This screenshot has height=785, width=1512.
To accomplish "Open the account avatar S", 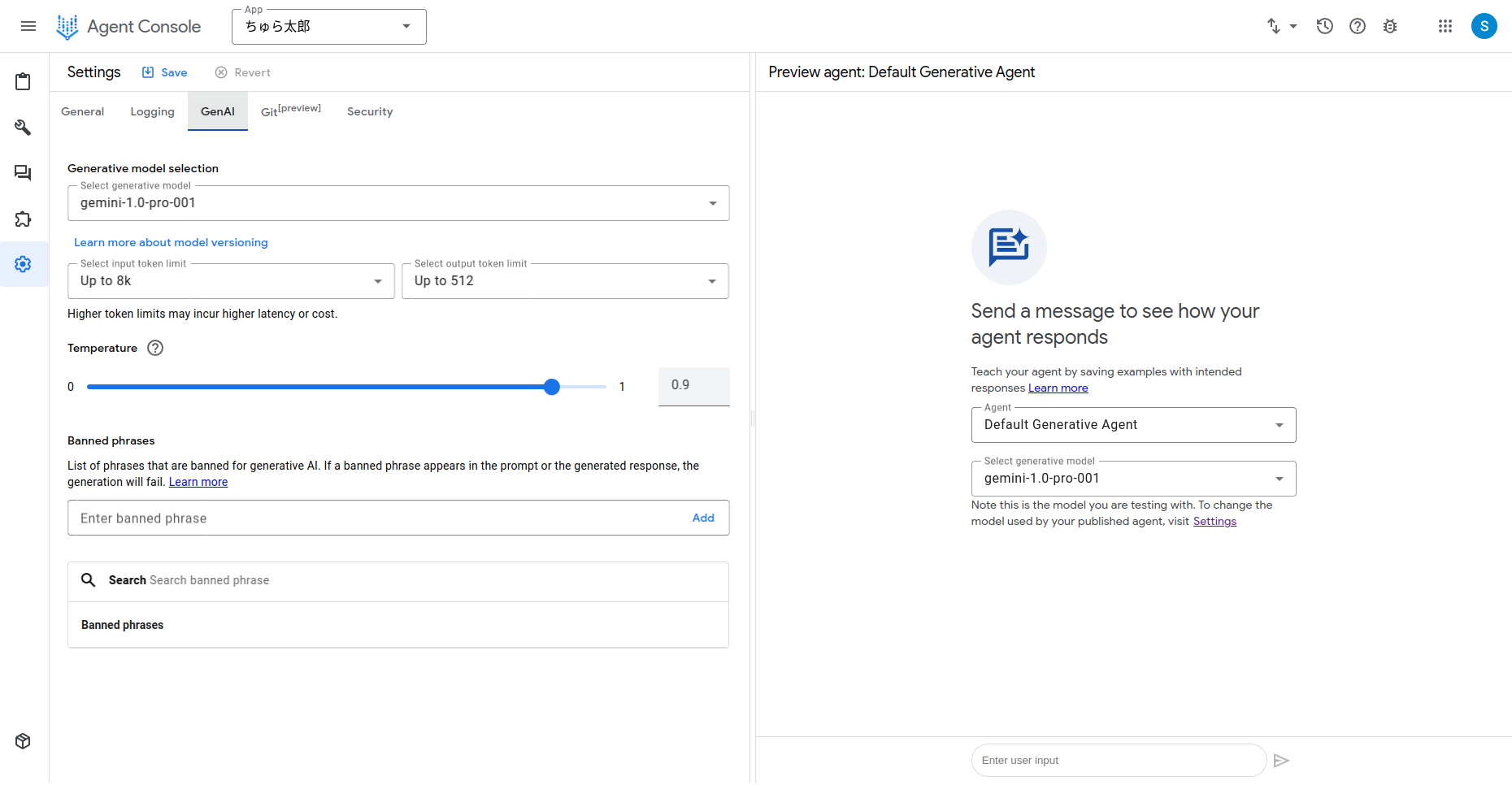I will pos(1484,26).
